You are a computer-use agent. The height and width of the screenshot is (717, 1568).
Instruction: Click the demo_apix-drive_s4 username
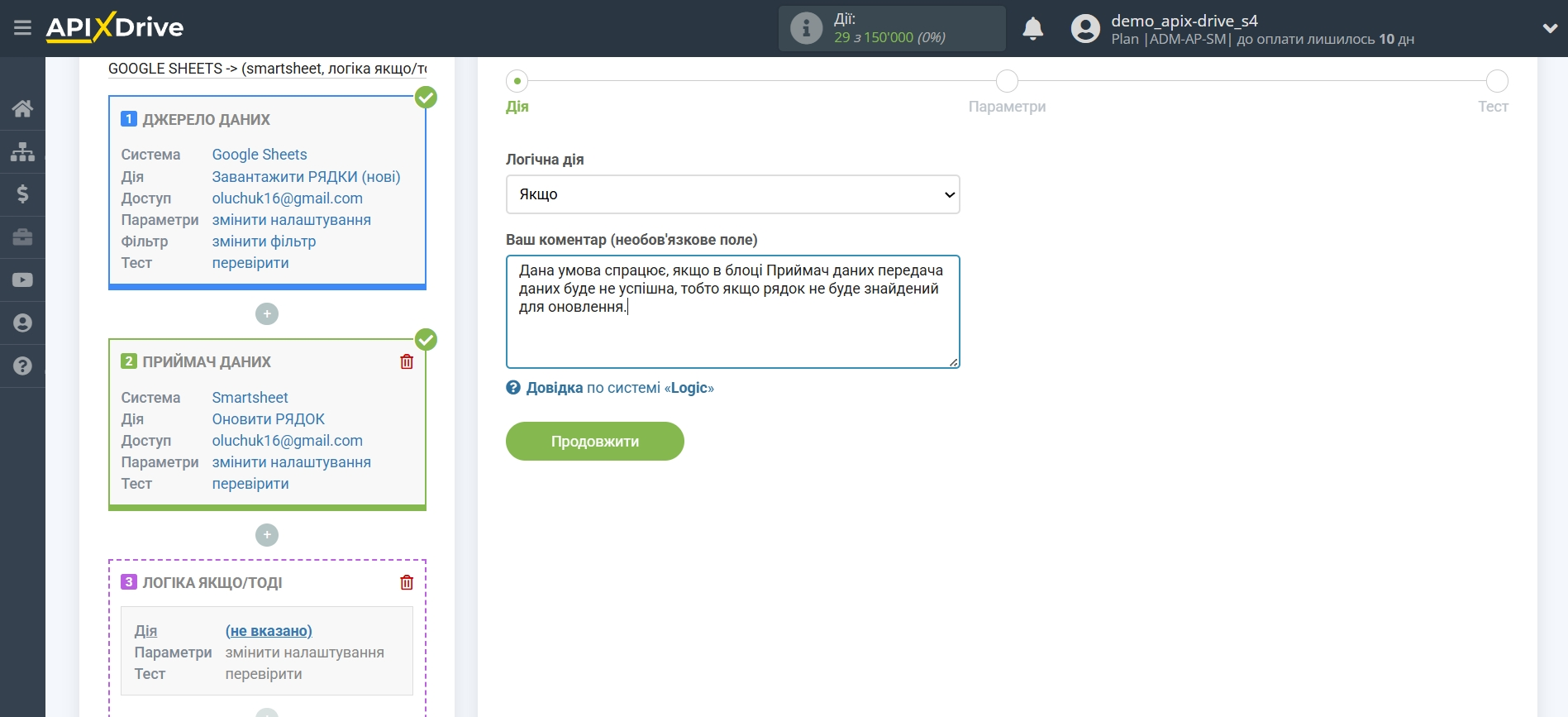[1184, 21]
